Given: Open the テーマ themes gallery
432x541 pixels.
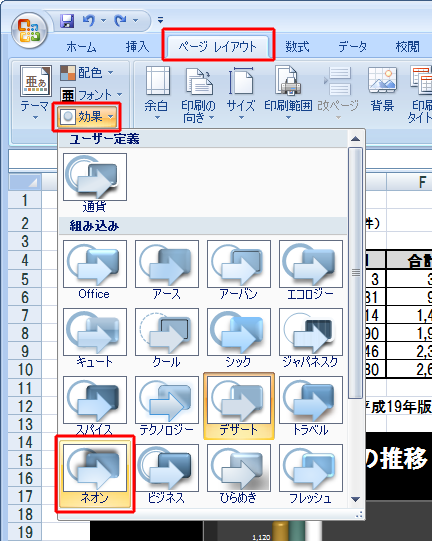Looking at the screenshot, I should click(35, 92).
